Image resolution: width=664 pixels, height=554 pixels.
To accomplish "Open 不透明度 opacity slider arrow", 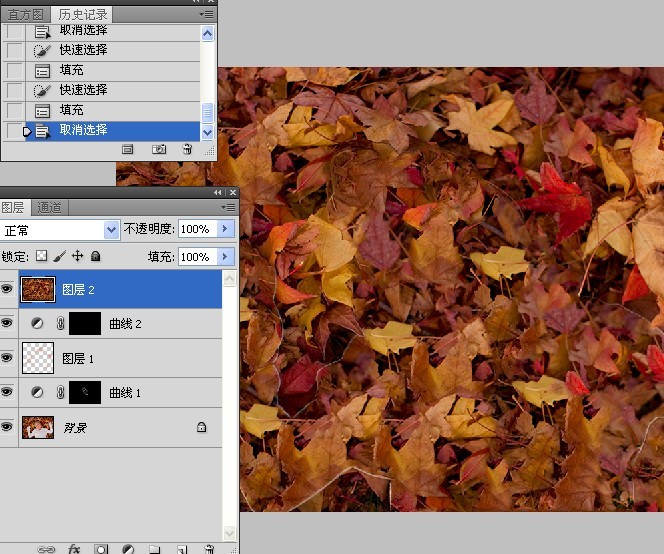I will [225, 229].
